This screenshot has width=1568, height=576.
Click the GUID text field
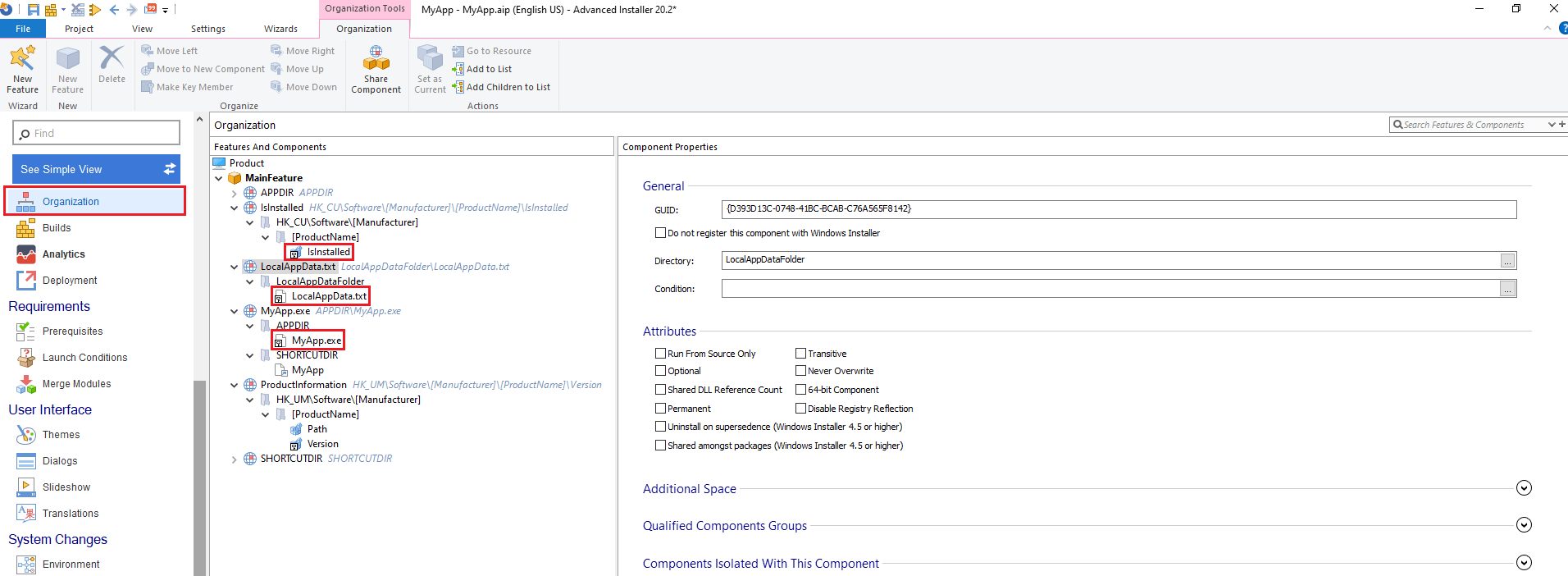click(1119, 209)
